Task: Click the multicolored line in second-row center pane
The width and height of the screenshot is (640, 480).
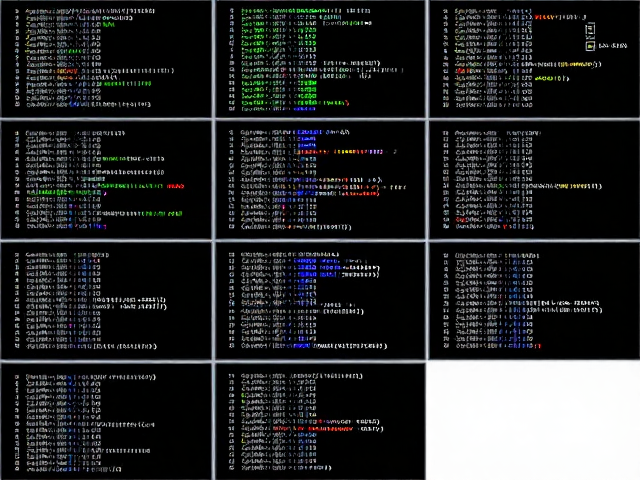Action: (x=339, y=152)
